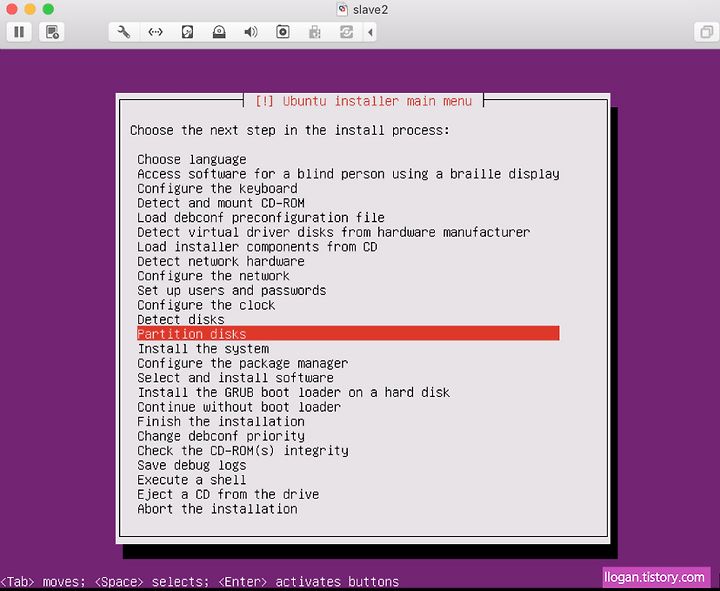Select Access software for a blind person

[x=348, y=174]
